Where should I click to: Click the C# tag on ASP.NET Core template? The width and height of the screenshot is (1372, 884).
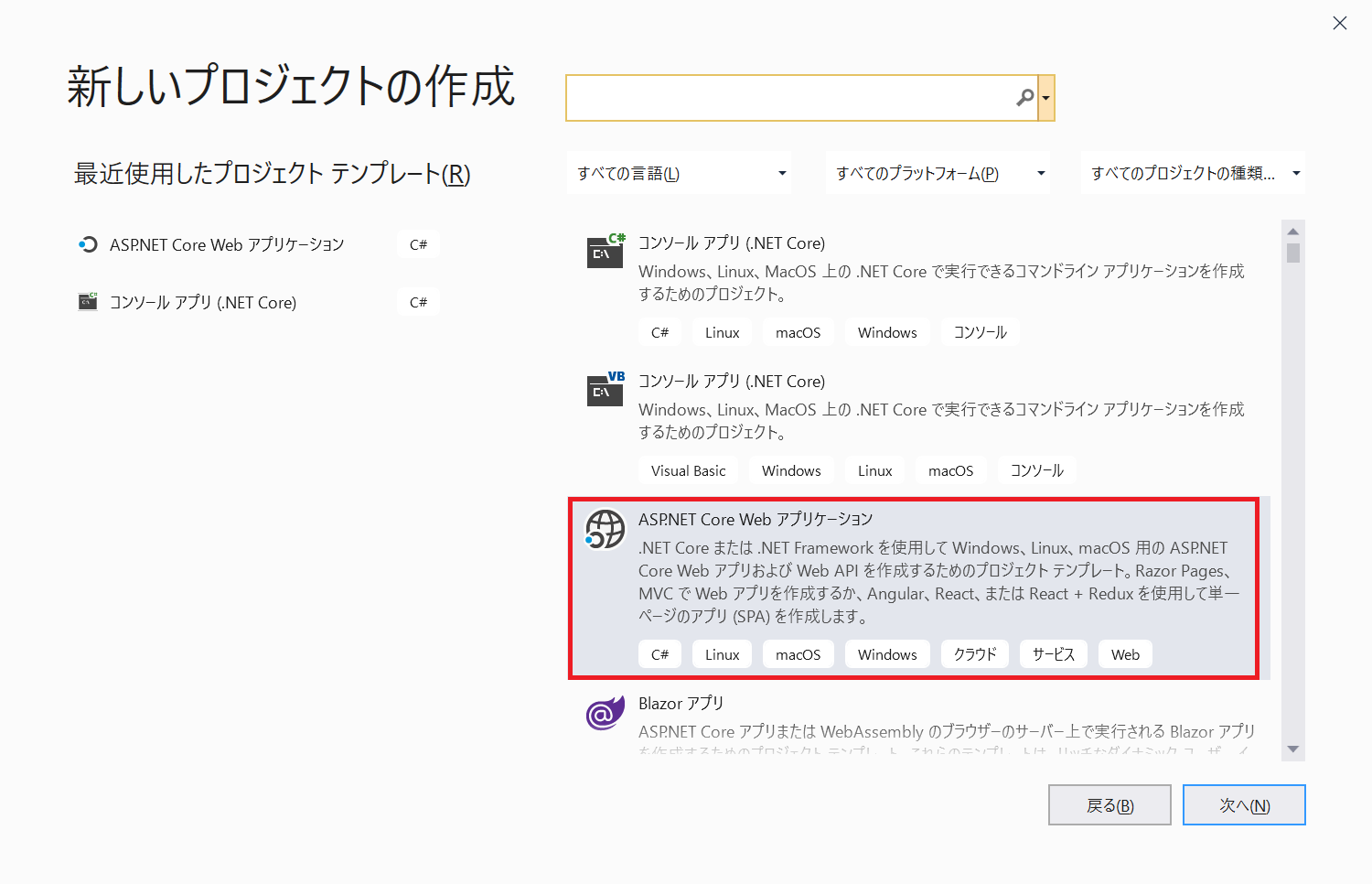pos(659,654)
